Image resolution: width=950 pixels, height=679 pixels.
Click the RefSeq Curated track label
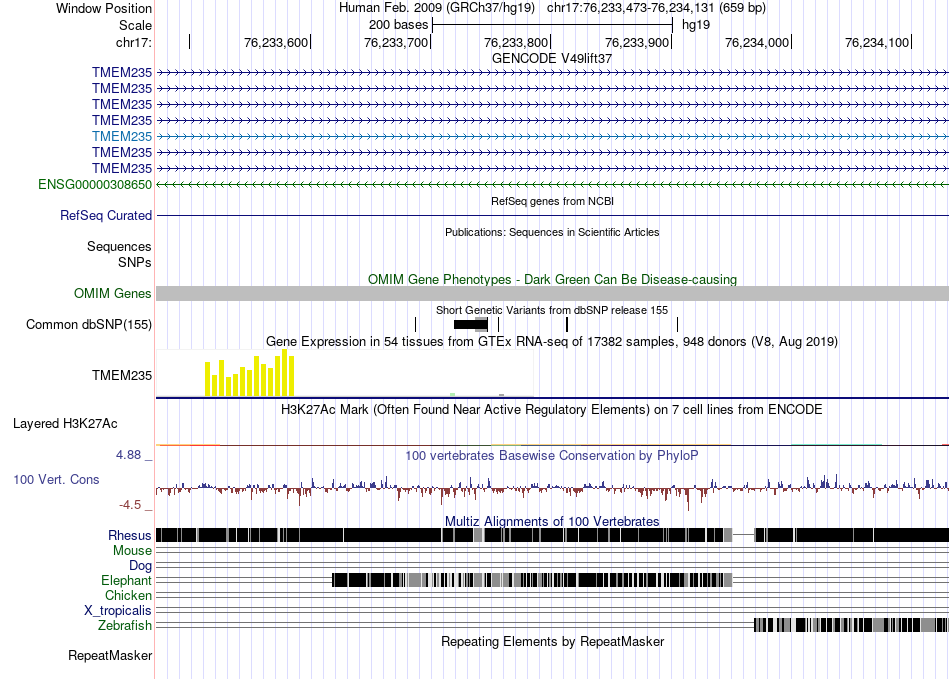(106, 216)
